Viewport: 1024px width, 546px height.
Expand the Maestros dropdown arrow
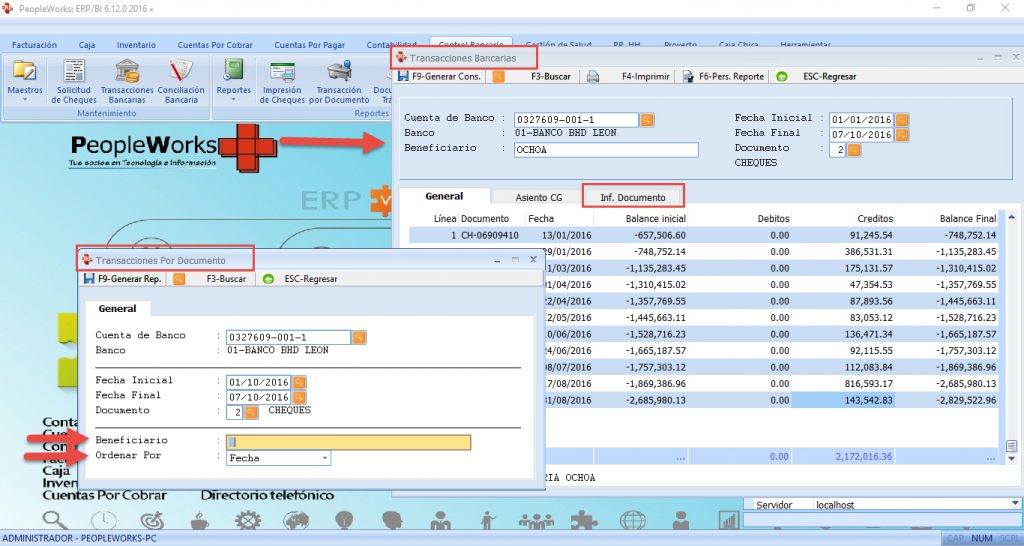point(25,100)
